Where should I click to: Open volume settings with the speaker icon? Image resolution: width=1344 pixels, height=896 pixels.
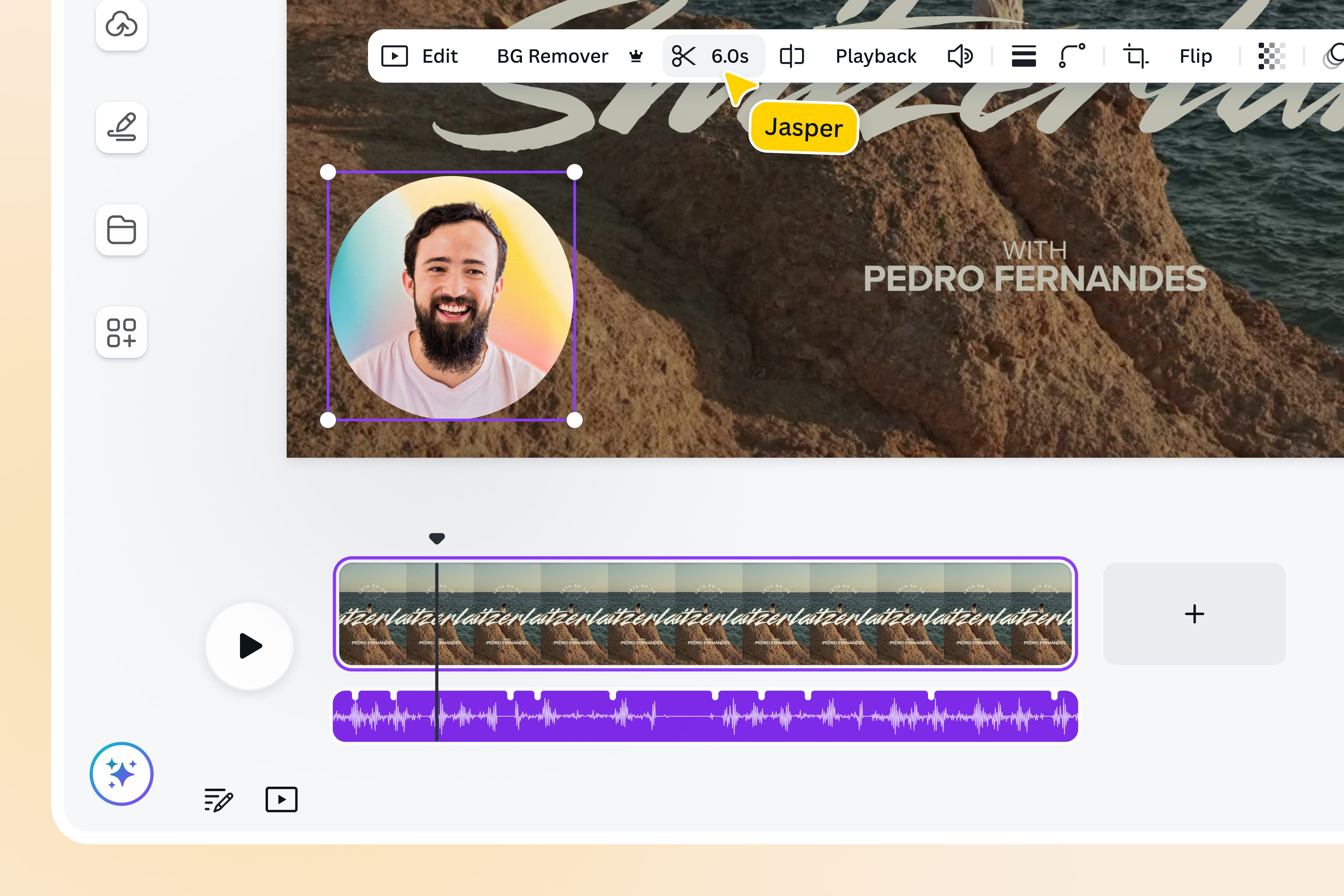959,55
